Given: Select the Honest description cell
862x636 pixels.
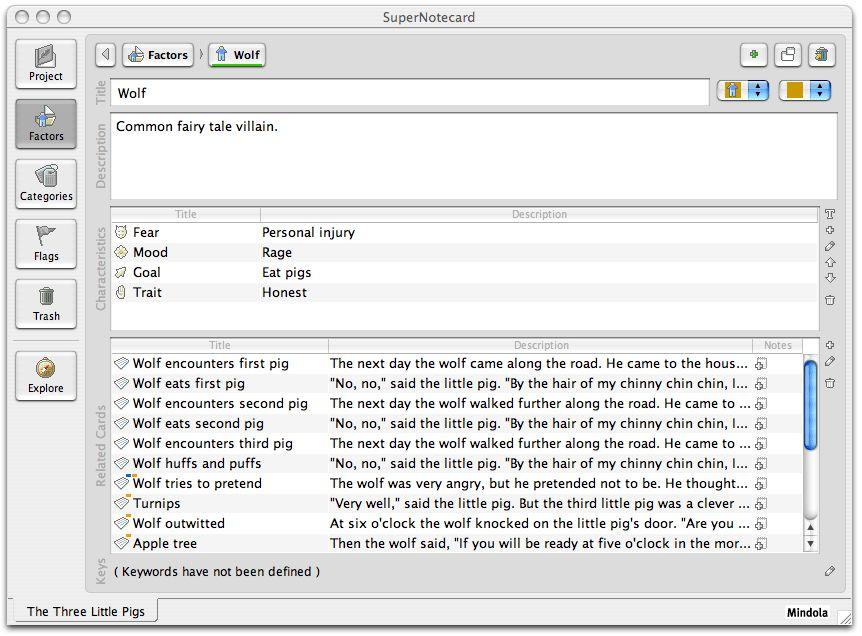Looking at the screenshot, I should pyautogui.click(x=539, y=292).
